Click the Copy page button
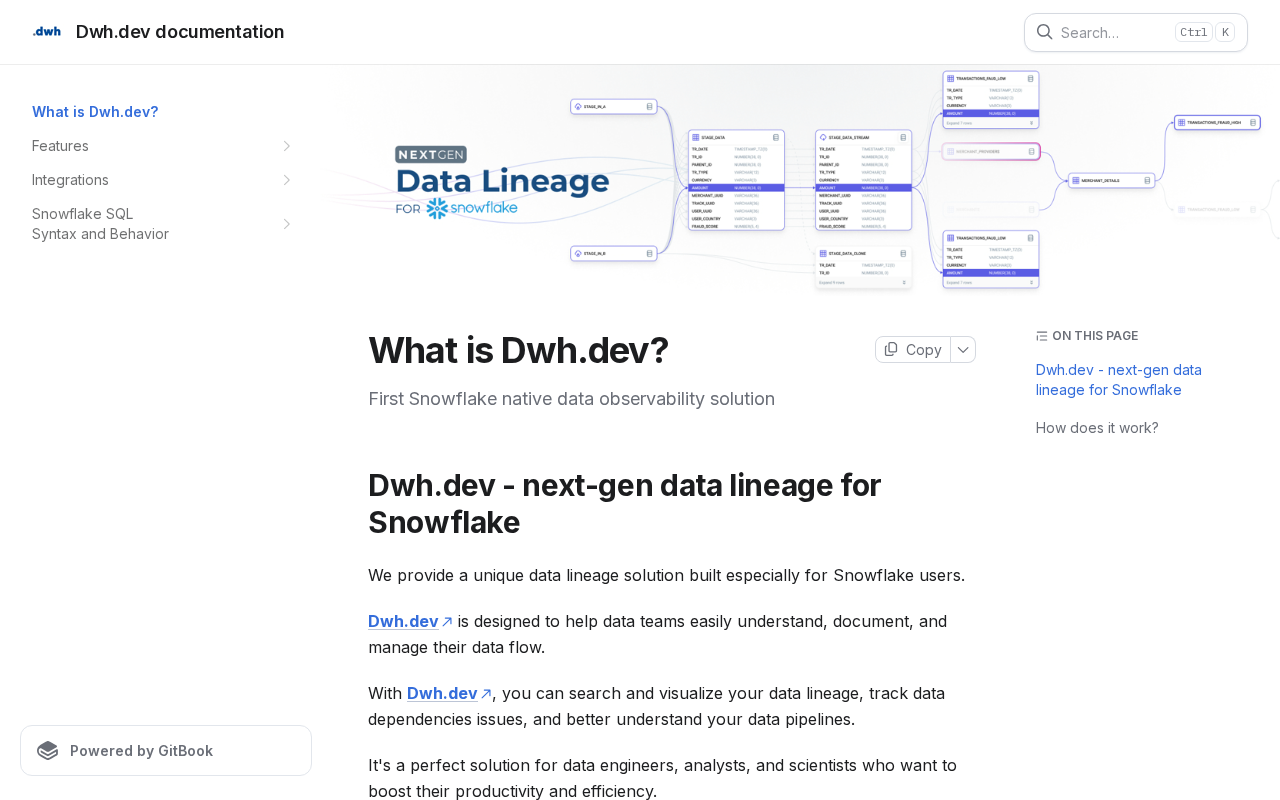Screen dimensions: 1280x800 click(x=913, y=349)
